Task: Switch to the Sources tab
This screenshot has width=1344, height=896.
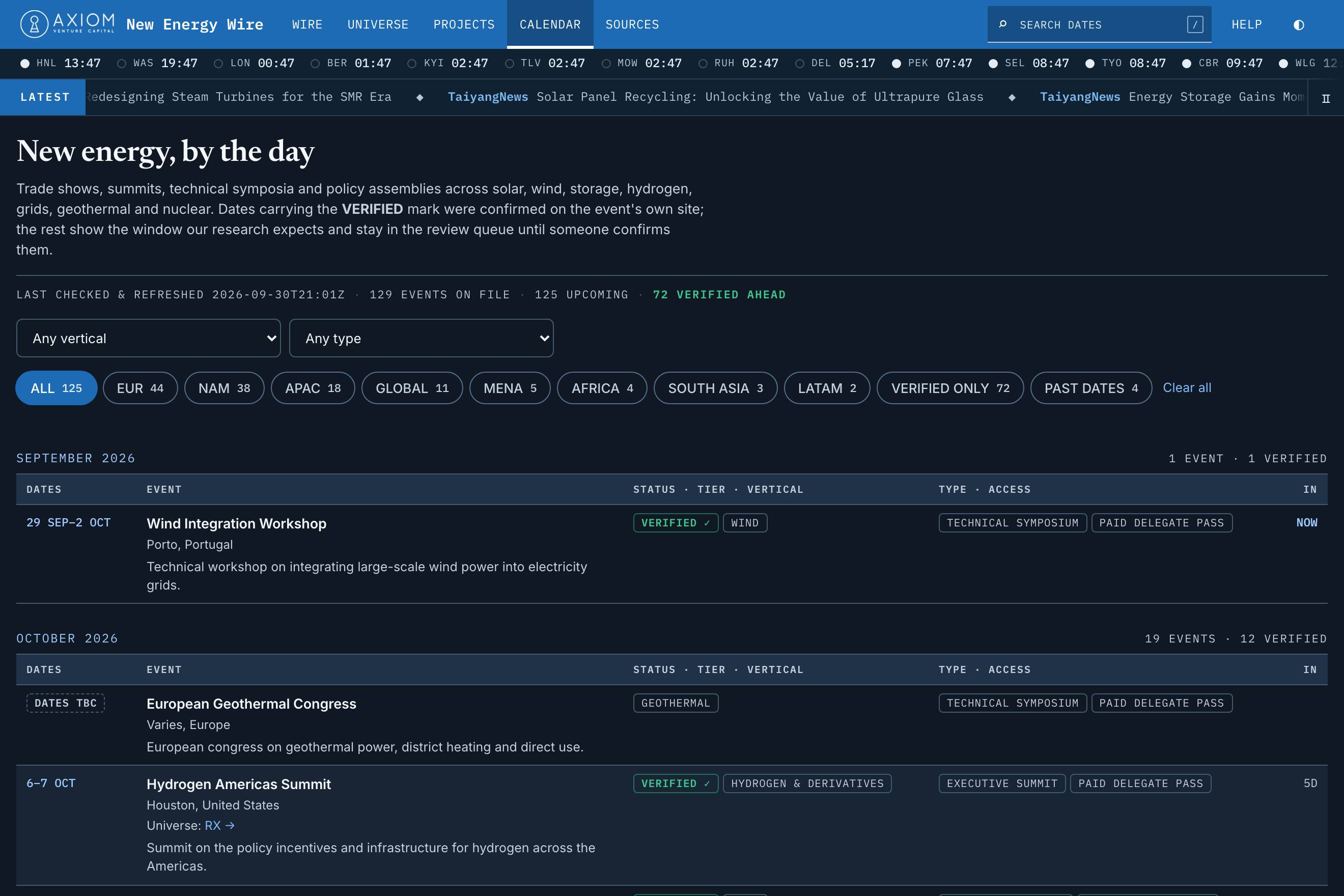Action: (x=632, y=24)
